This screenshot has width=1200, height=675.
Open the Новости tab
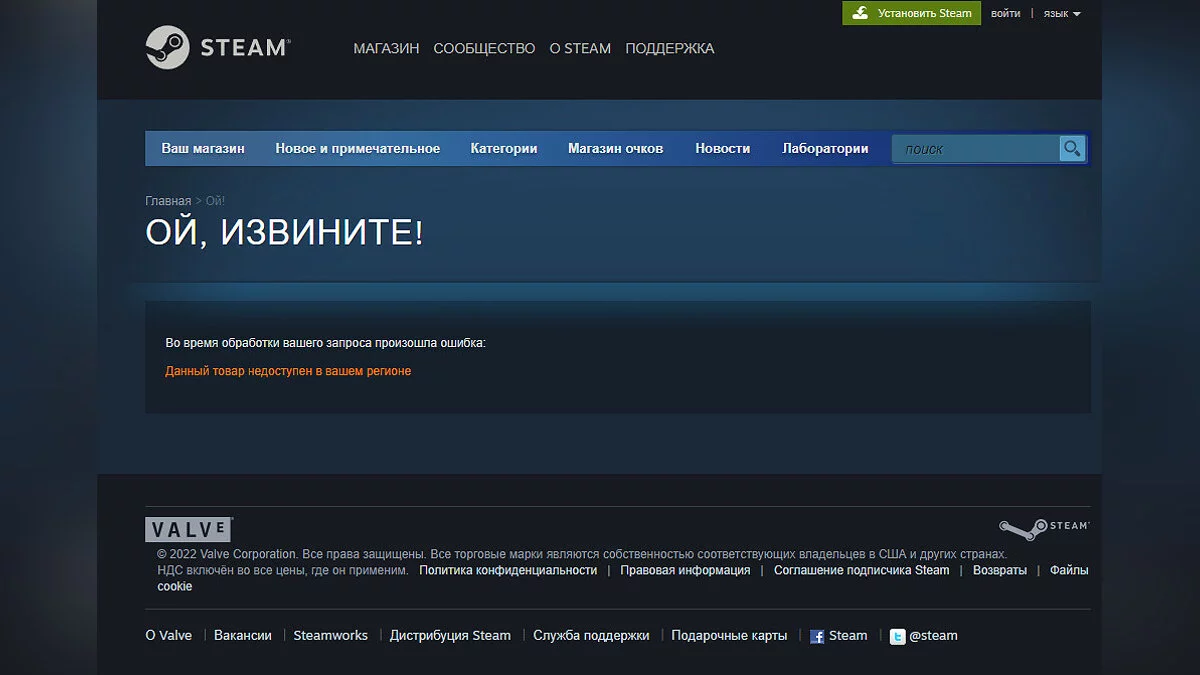pos(722,148)
